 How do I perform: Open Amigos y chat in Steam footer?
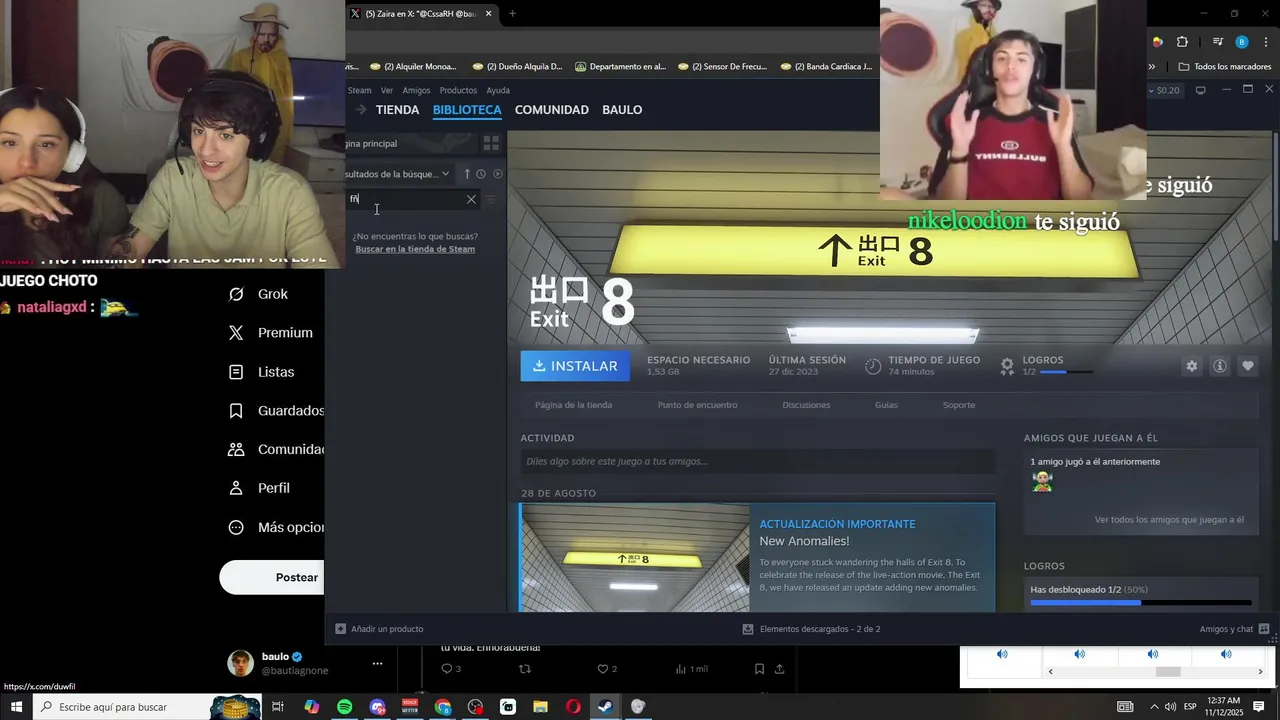[1234, 629]
